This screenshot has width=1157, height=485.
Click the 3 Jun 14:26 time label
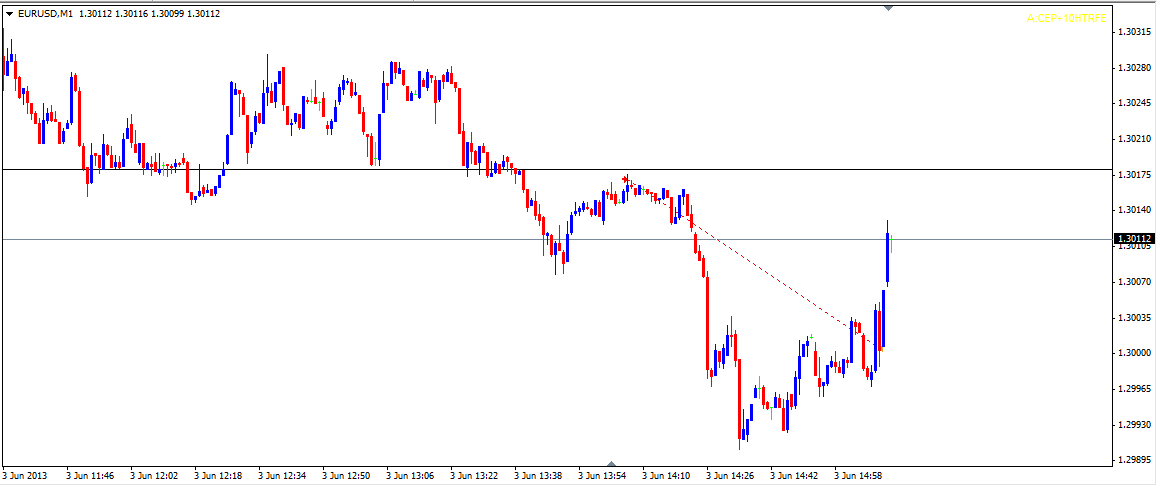click(730, 475)
